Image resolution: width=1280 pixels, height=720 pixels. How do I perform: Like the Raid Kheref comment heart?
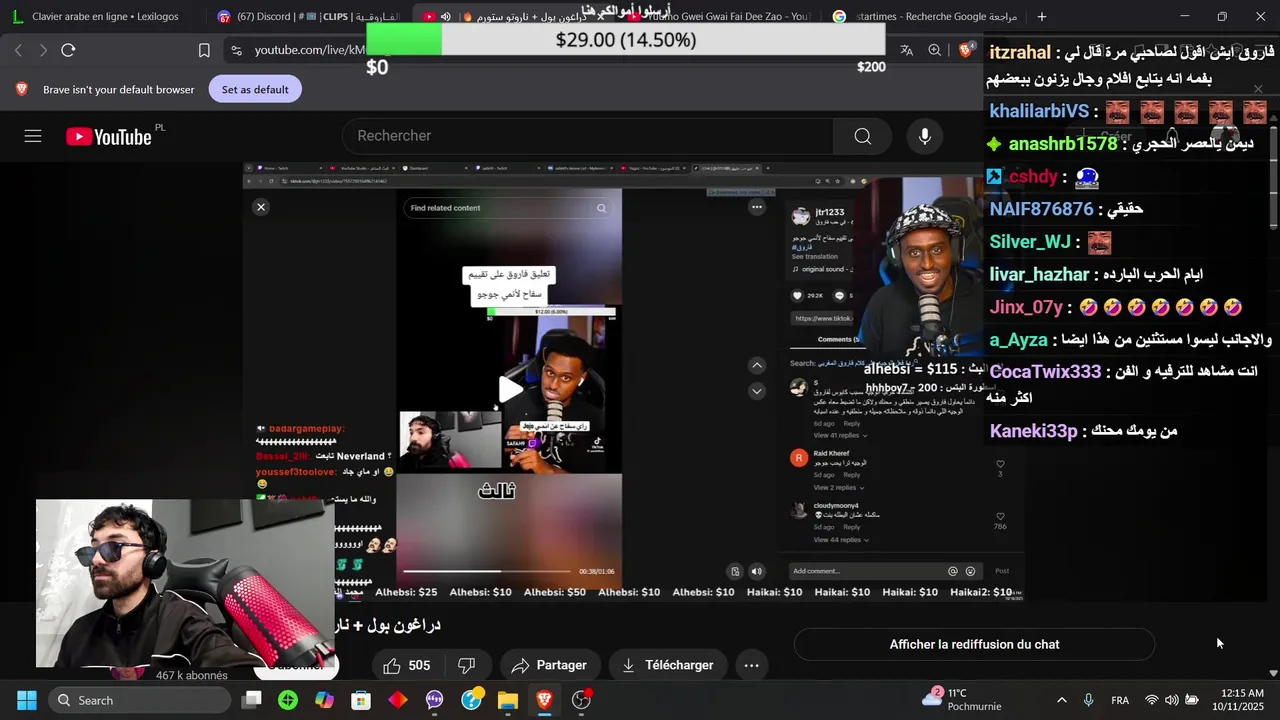click(1000, 464)
